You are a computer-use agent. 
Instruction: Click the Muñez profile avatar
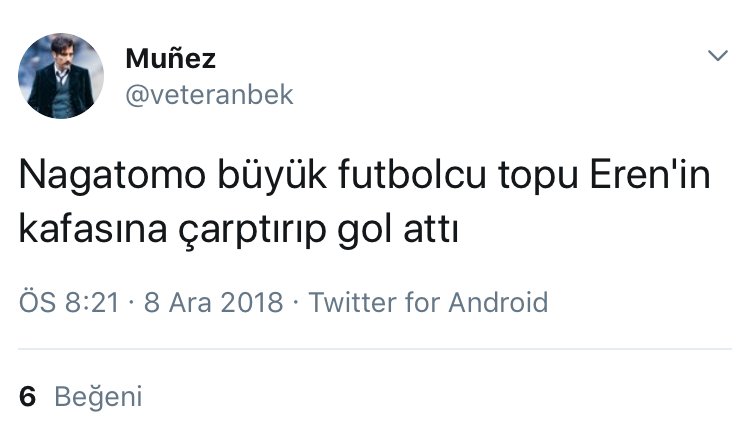(x=62, y=76)
